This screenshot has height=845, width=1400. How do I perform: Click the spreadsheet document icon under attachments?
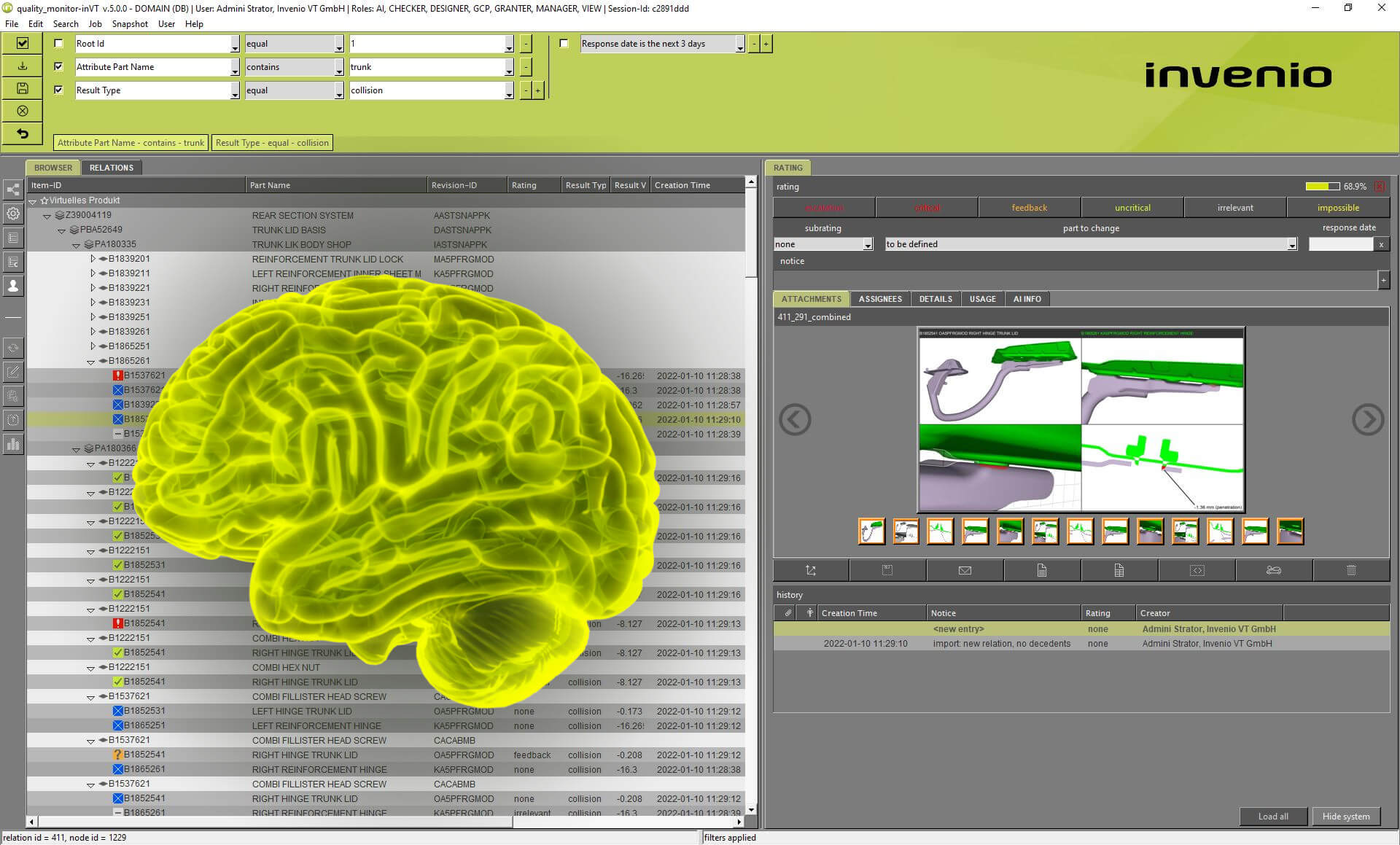pyautogui.click(x=1119, y=570)
